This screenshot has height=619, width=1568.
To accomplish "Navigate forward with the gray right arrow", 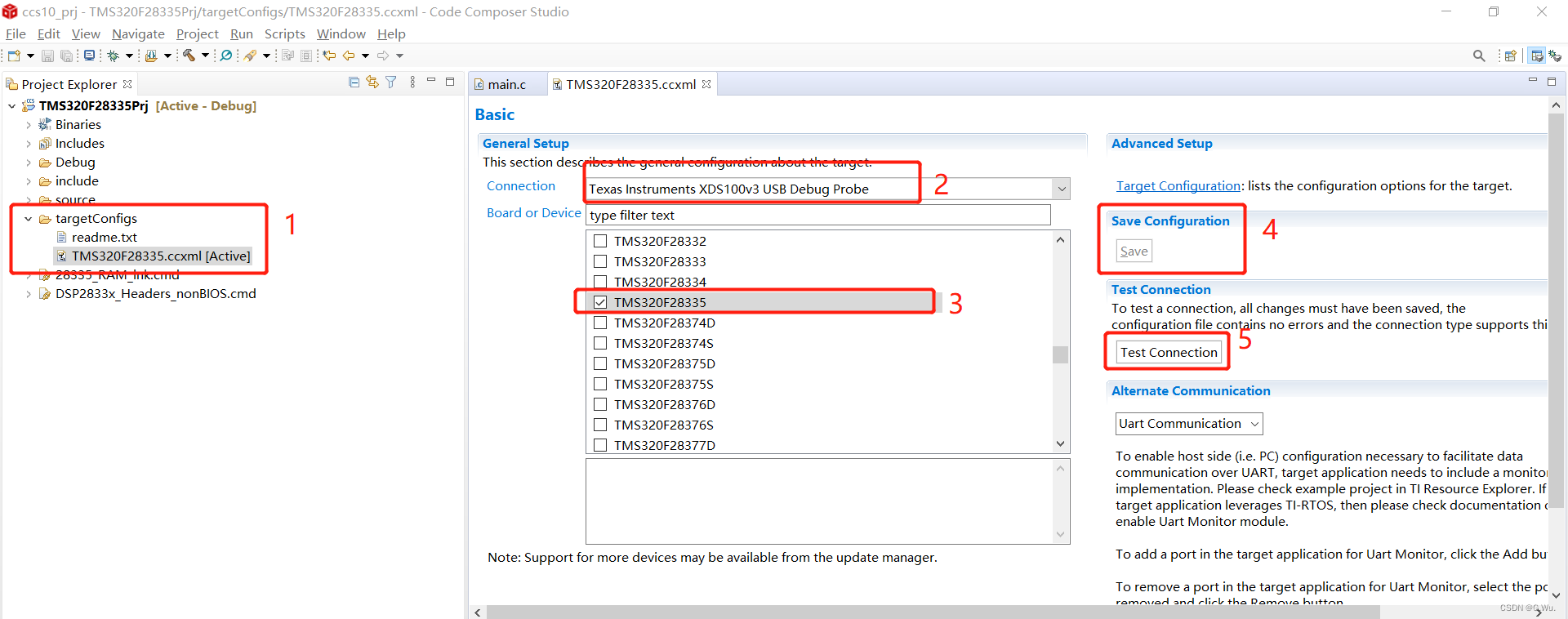I will [382, 56].
